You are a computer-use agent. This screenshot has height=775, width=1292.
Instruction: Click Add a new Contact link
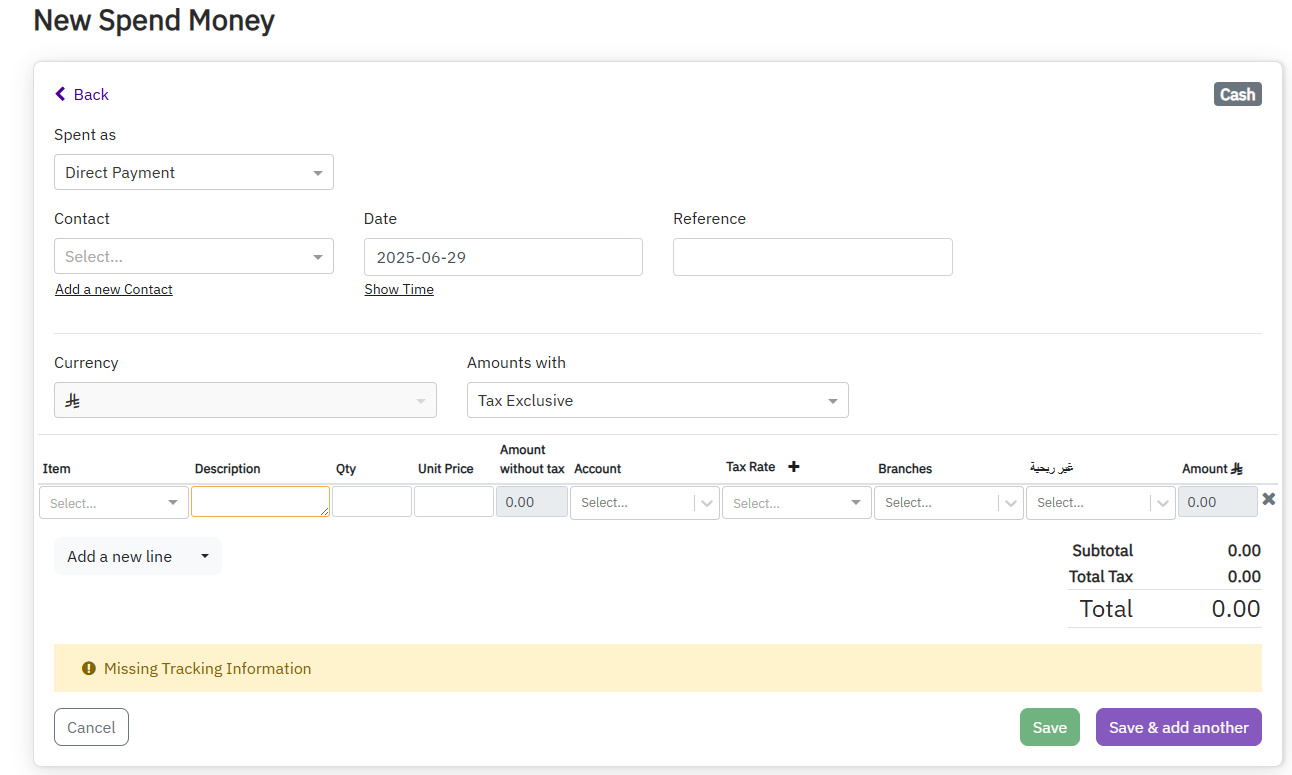point(114,289)
